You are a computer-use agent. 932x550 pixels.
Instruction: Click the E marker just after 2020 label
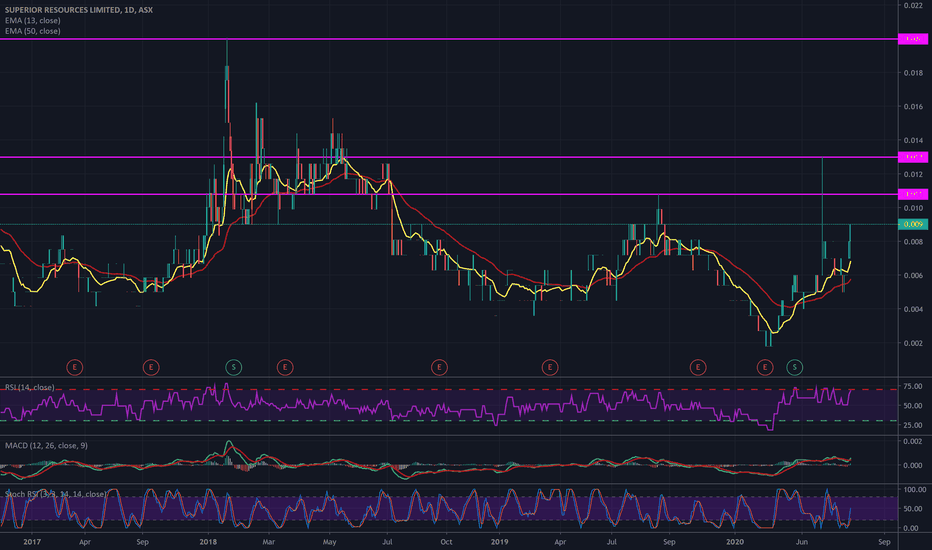(x=765, y=367)
